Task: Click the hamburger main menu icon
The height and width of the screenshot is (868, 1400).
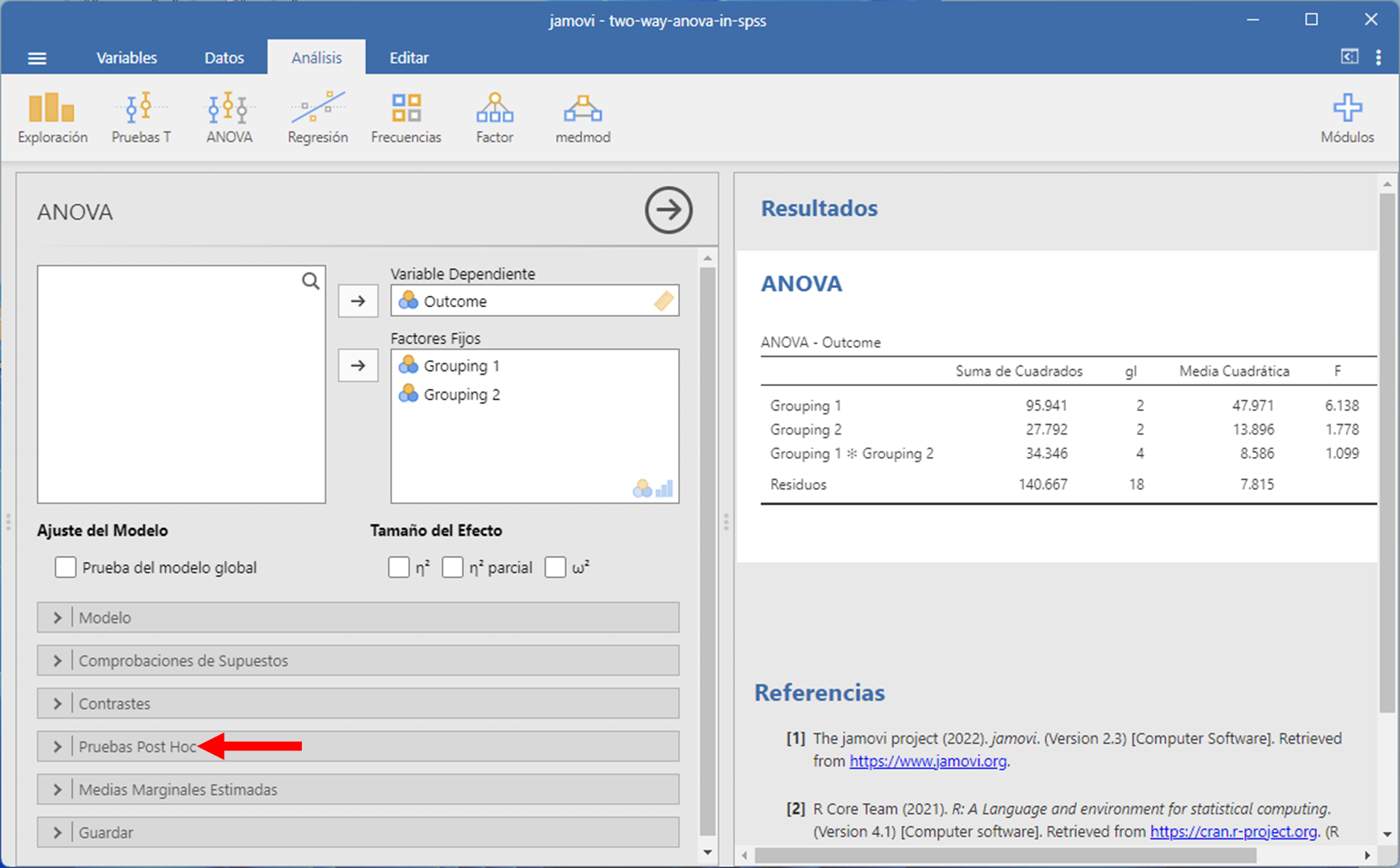Action: click(x=37, y=58)
